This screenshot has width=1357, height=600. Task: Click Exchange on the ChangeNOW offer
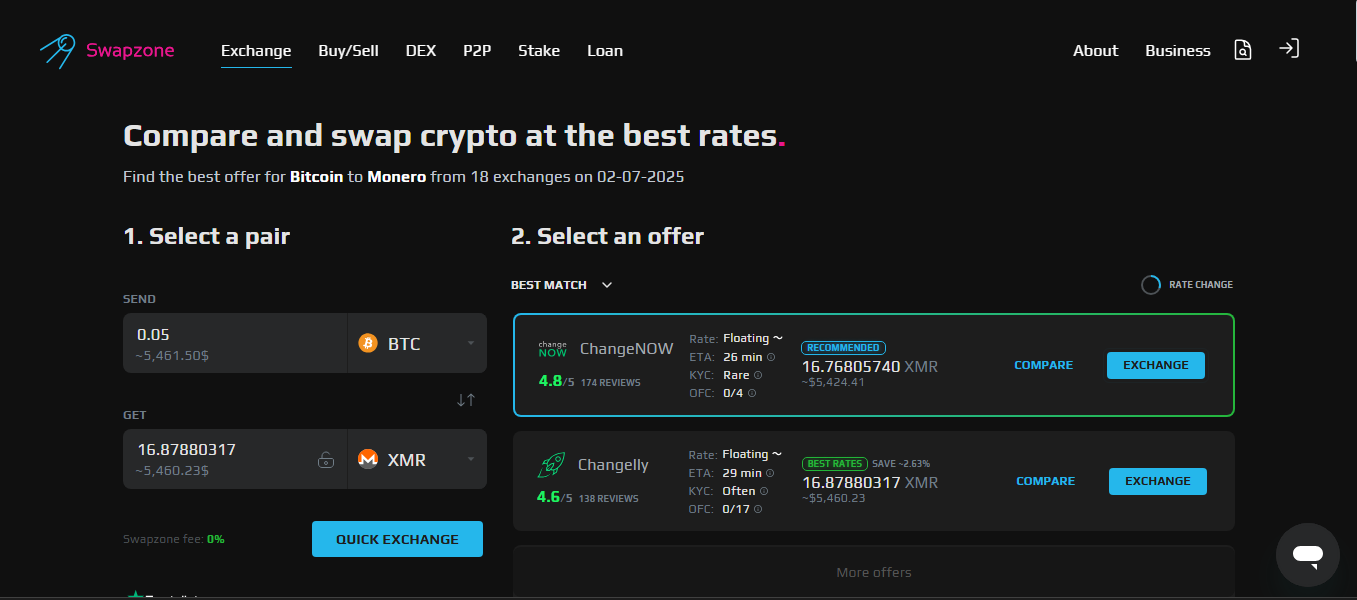pyautogui.click(x=1155, y=365)
